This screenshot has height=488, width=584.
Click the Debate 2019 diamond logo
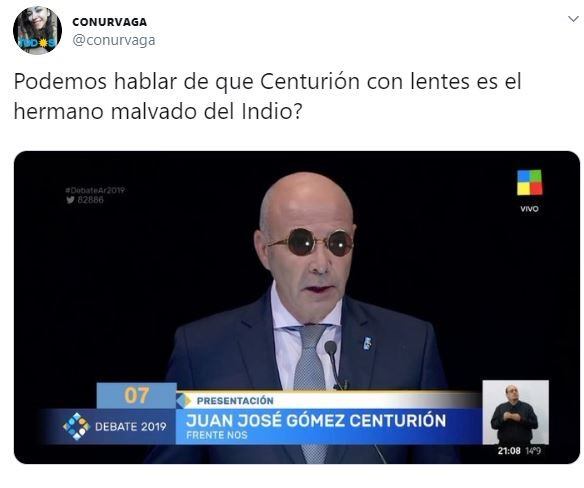(x=76, y=426)
